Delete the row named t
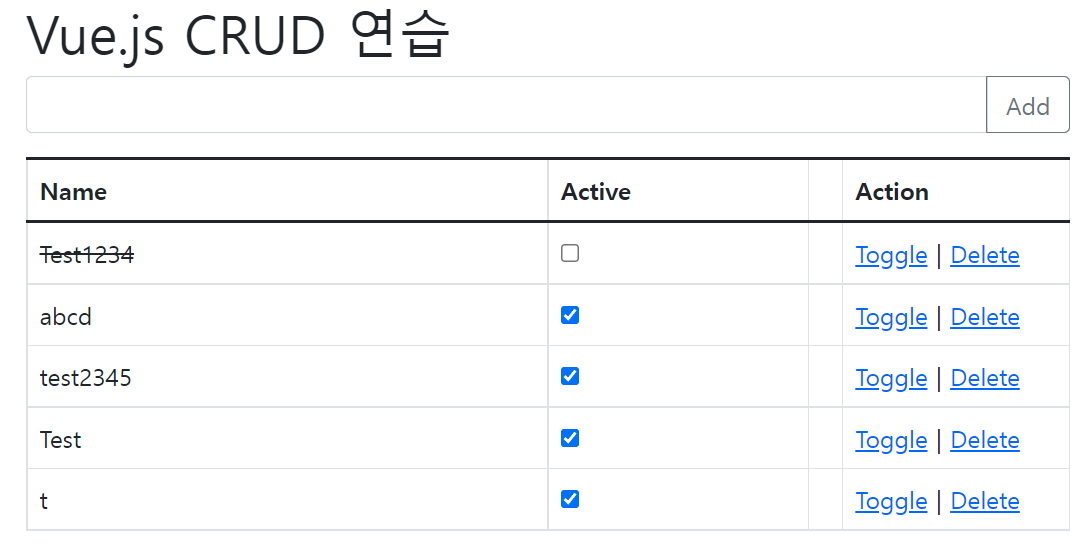The height and width of the screenshot is (554, 1090). (985, 502)
